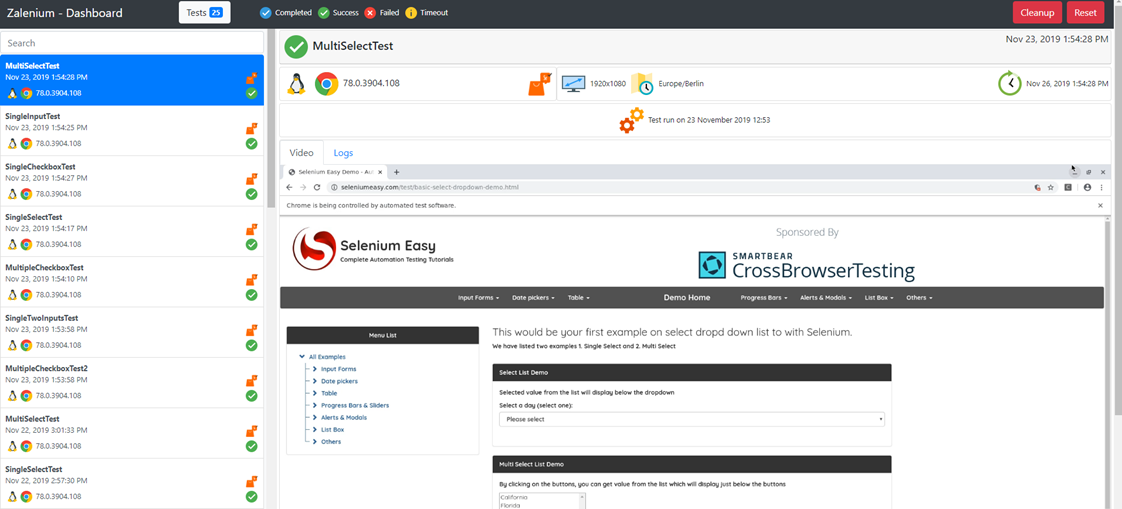Toggle the Timeout filter in top bar
The image size is (1122, 509).
tap(411, 13)
